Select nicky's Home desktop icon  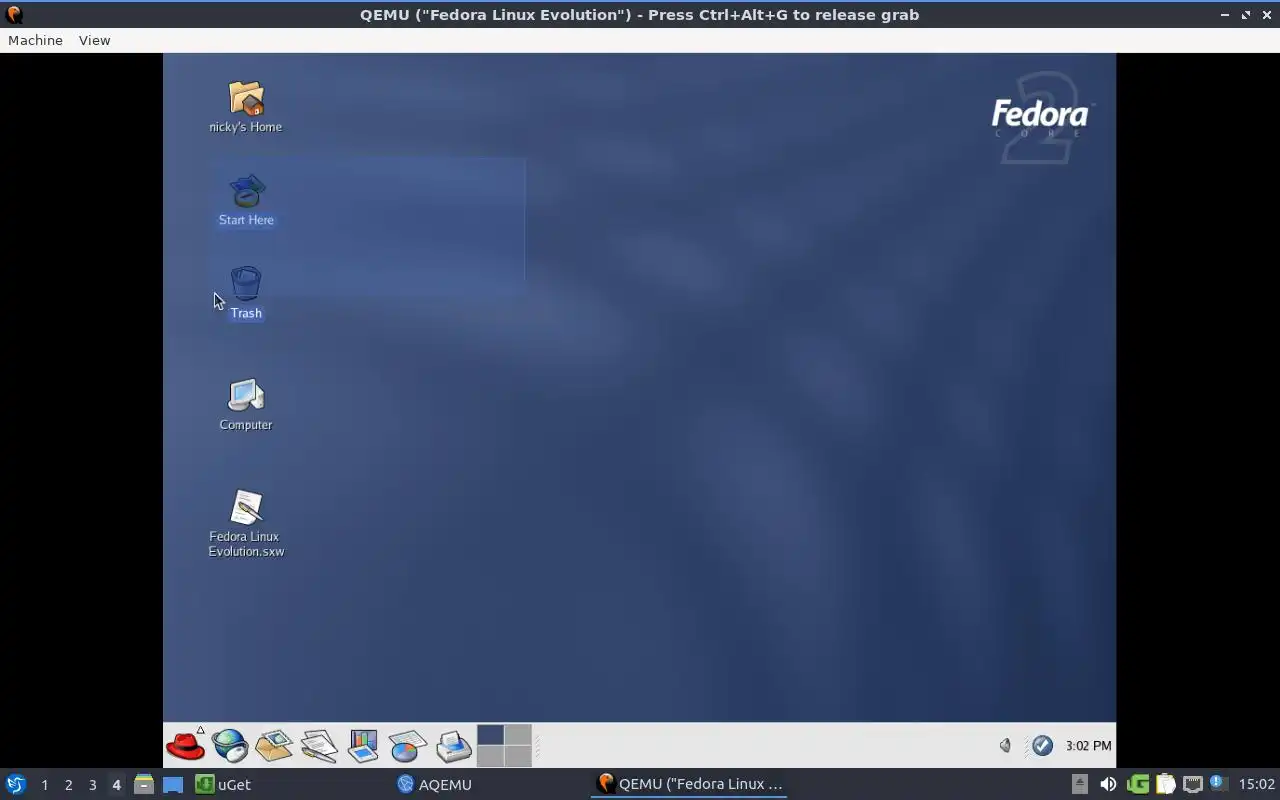click(246, 107)
